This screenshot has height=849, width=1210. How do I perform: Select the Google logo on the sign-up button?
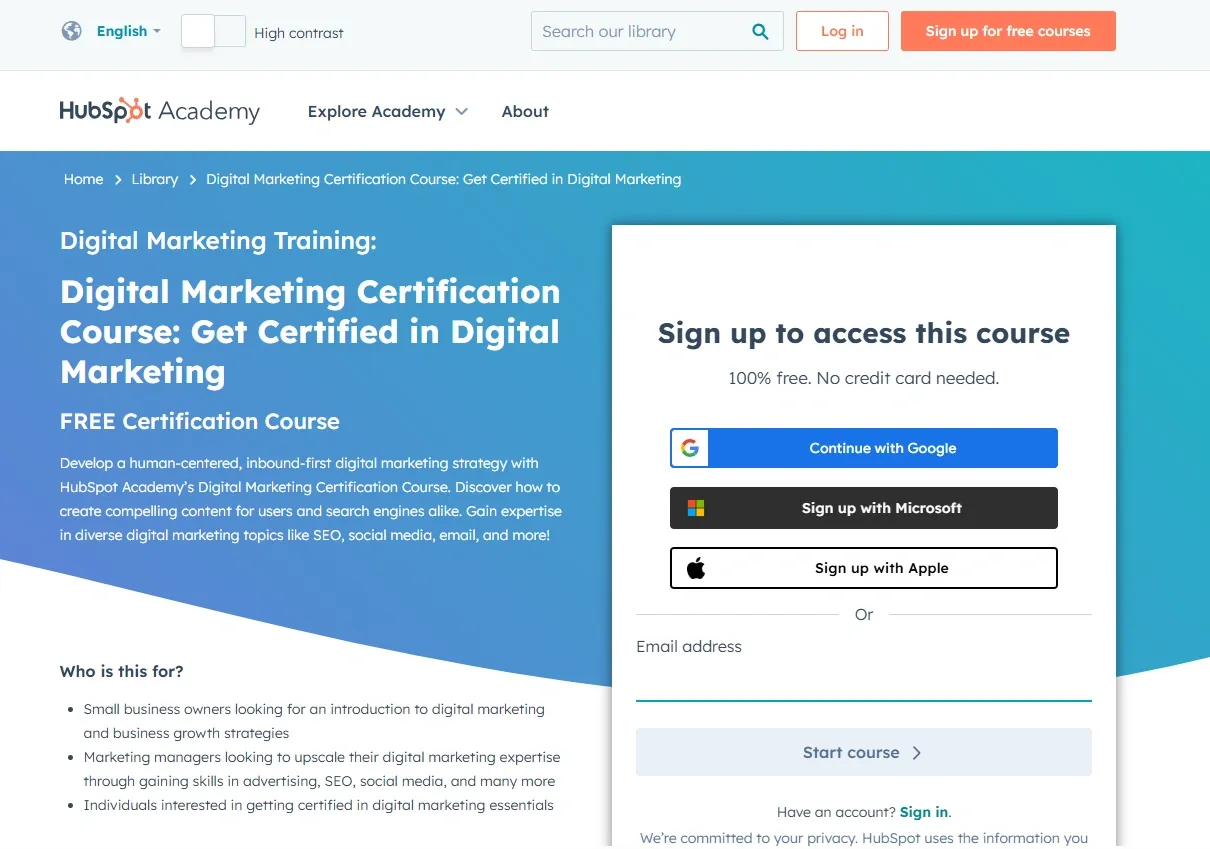[689, 447]
